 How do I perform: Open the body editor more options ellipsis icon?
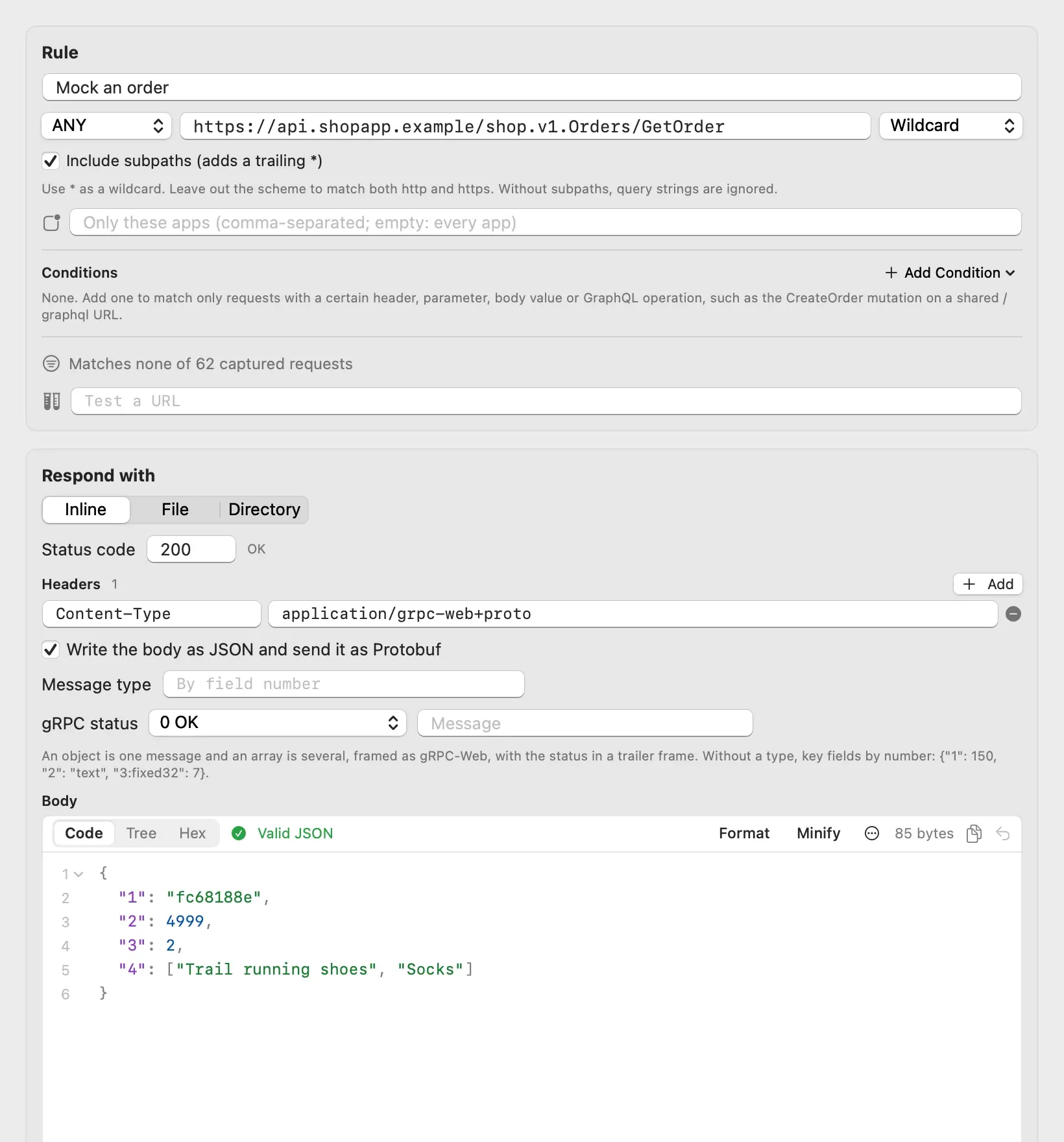872,833
